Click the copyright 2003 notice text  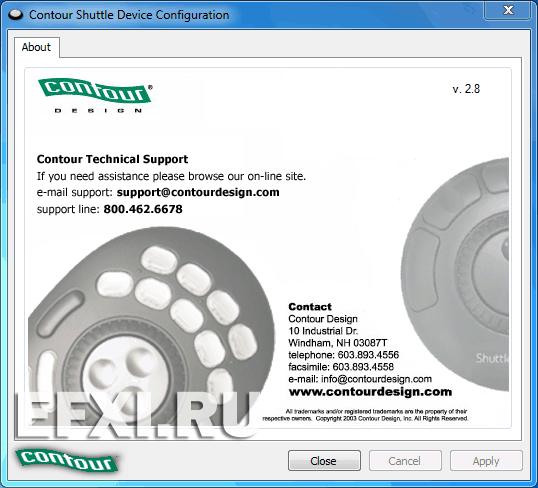pos(365,415)
